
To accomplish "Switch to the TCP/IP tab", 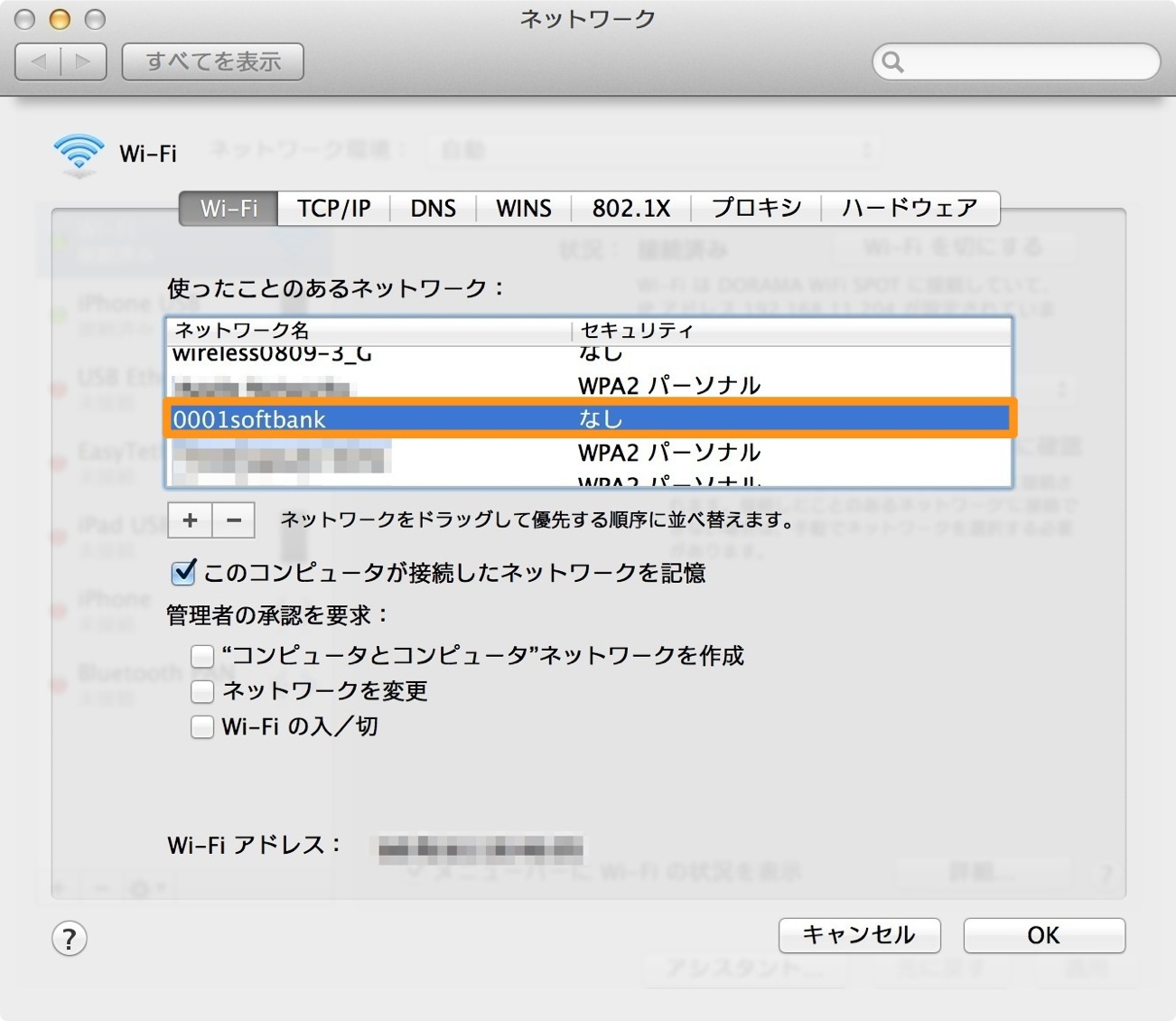I will [333, 209].
